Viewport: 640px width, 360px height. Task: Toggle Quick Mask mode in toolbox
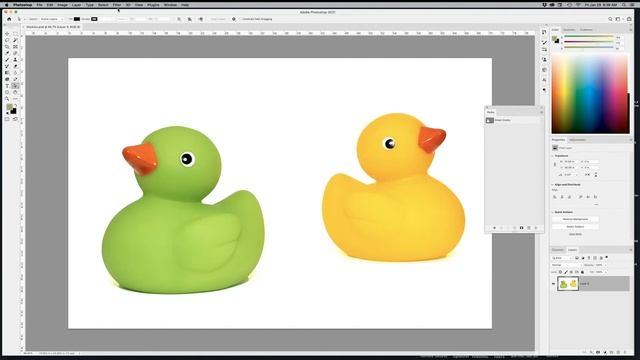7,119
